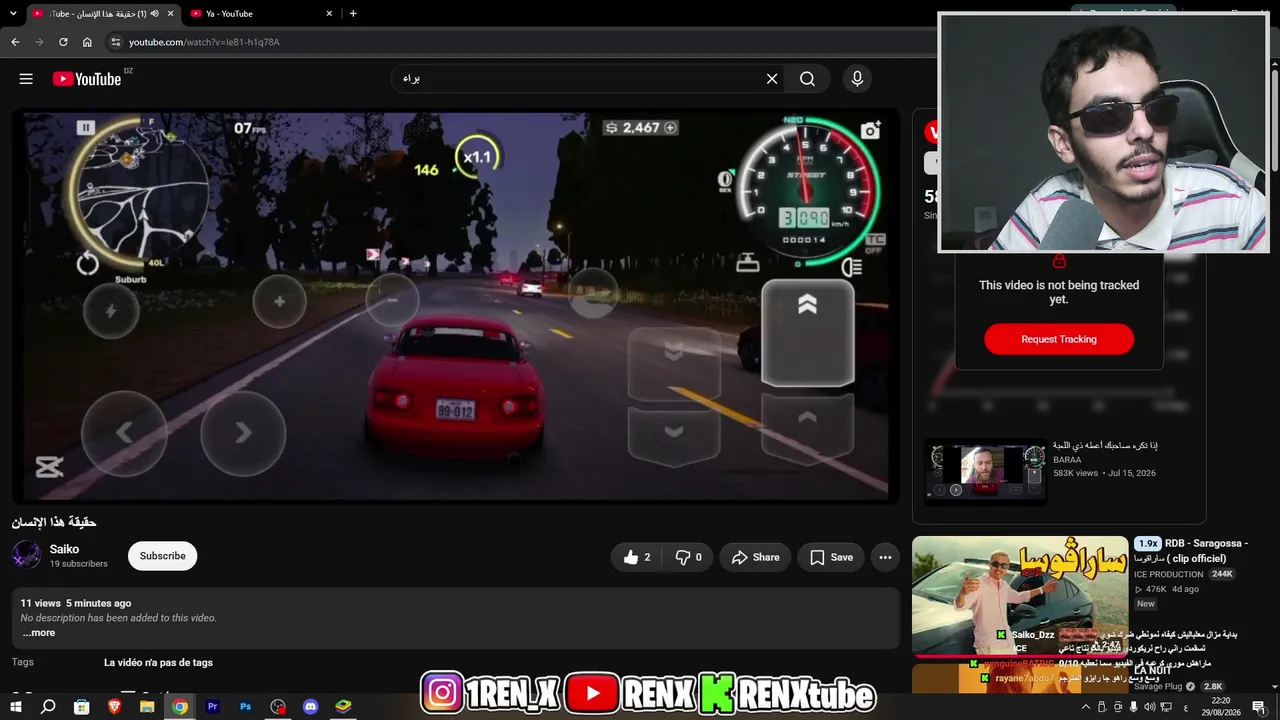The image size is (1280, 720).
Task: Click the microphone icon in system tray
Action: [1133, 707]
